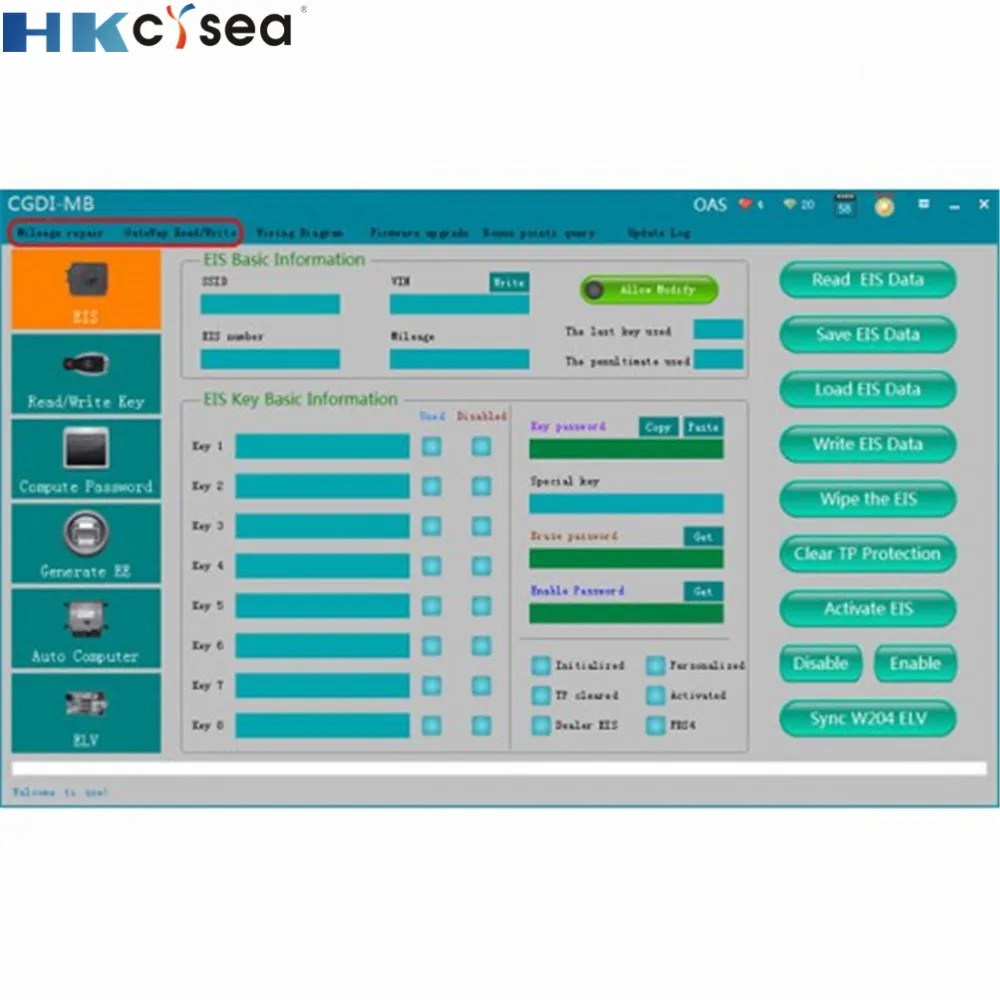The width and height of the screenshot is (1000, 1000).
Task: Click the Activate EIS button
Action: click(x=867, y=609)
